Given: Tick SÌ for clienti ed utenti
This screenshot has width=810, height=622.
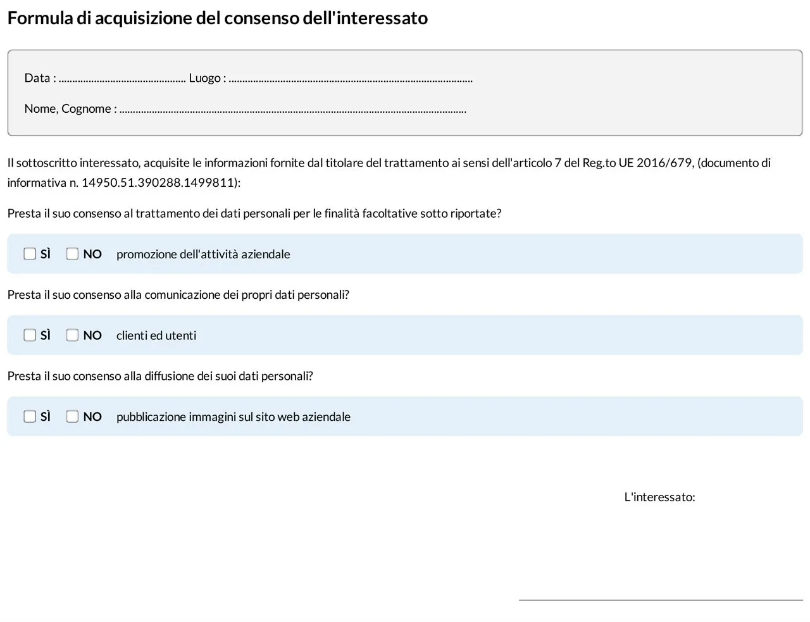Looking at the screenshot, I should [29, 335].
